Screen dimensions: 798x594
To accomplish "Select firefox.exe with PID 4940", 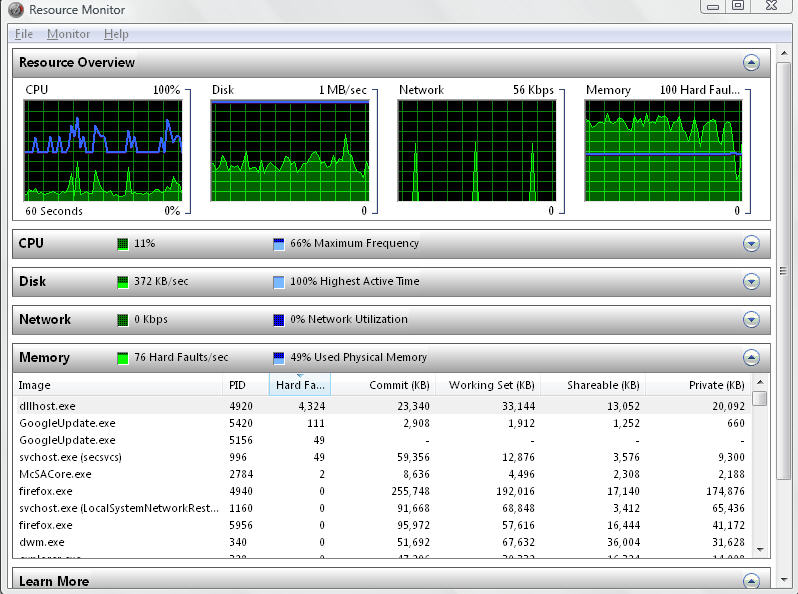I will coord(382,491).
